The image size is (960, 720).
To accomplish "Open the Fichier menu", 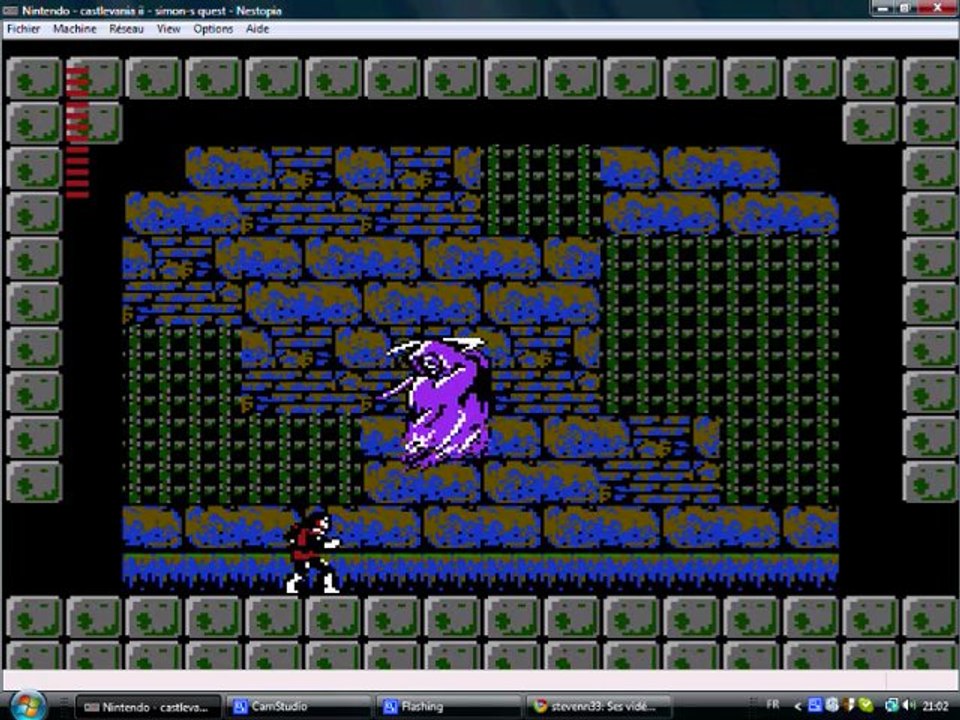I will tap(23, 29).
